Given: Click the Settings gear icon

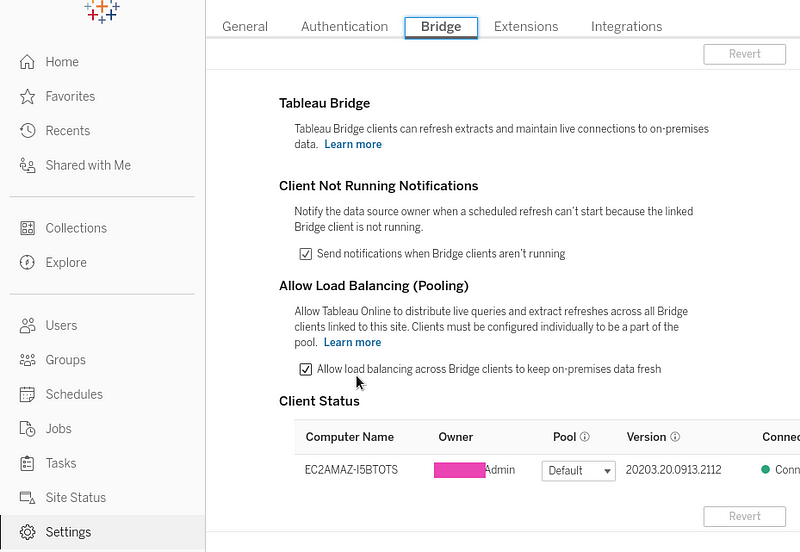Looking at the screenshot, I should tap(27, 532).
